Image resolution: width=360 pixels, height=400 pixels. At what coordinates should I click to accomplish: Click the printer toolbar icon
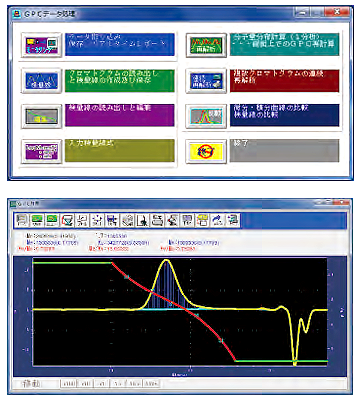[x=157, y=220]
